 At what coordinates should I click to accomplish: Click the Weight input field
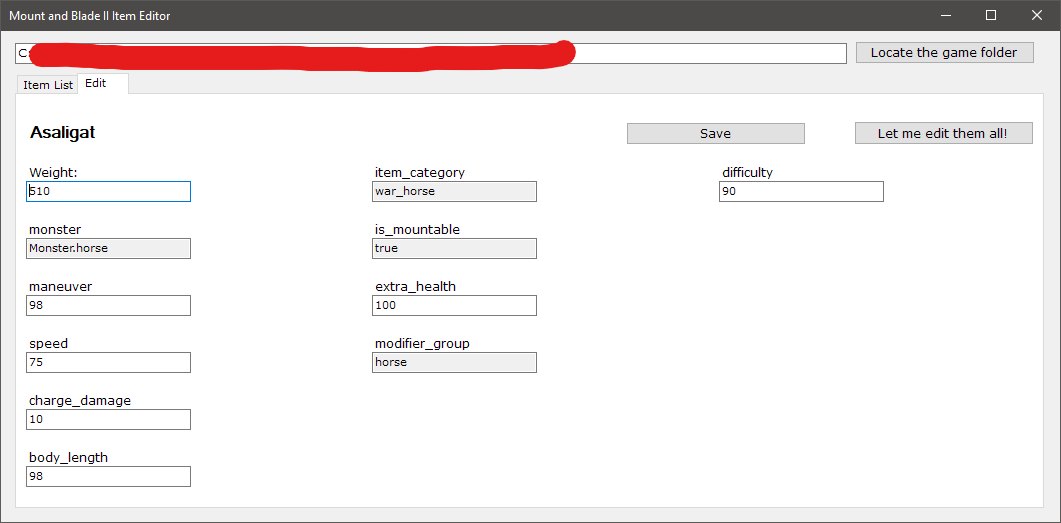109,191
